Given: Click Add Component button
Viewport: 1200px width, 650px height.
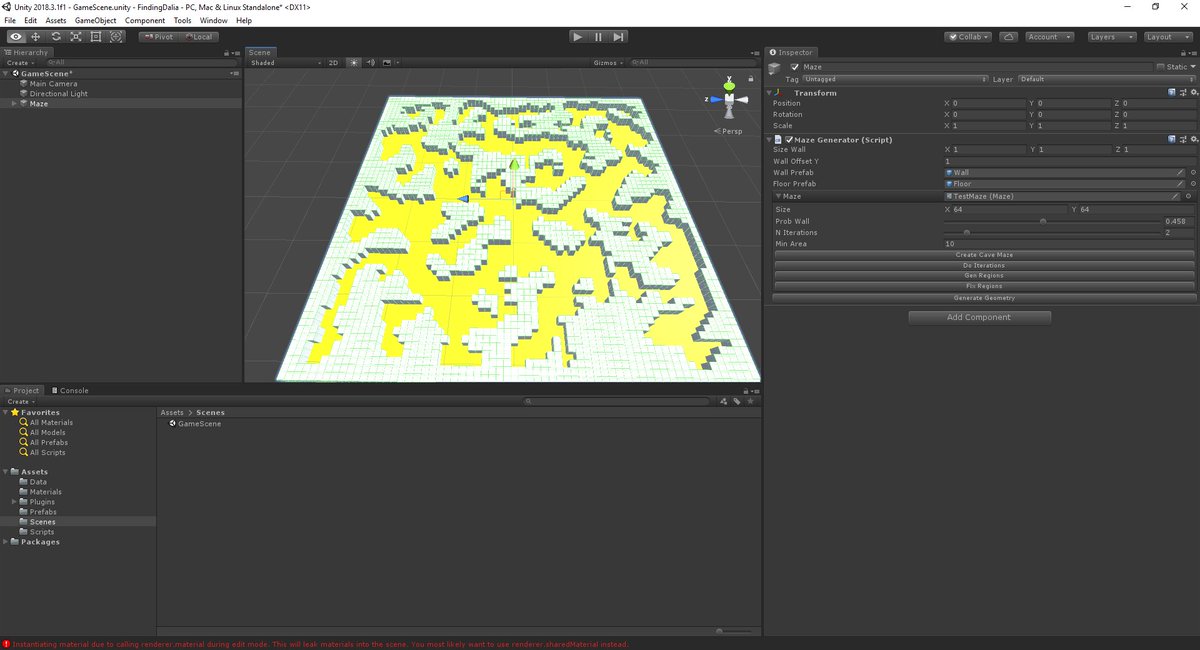Looking at the screenshot, I should 979,317.
